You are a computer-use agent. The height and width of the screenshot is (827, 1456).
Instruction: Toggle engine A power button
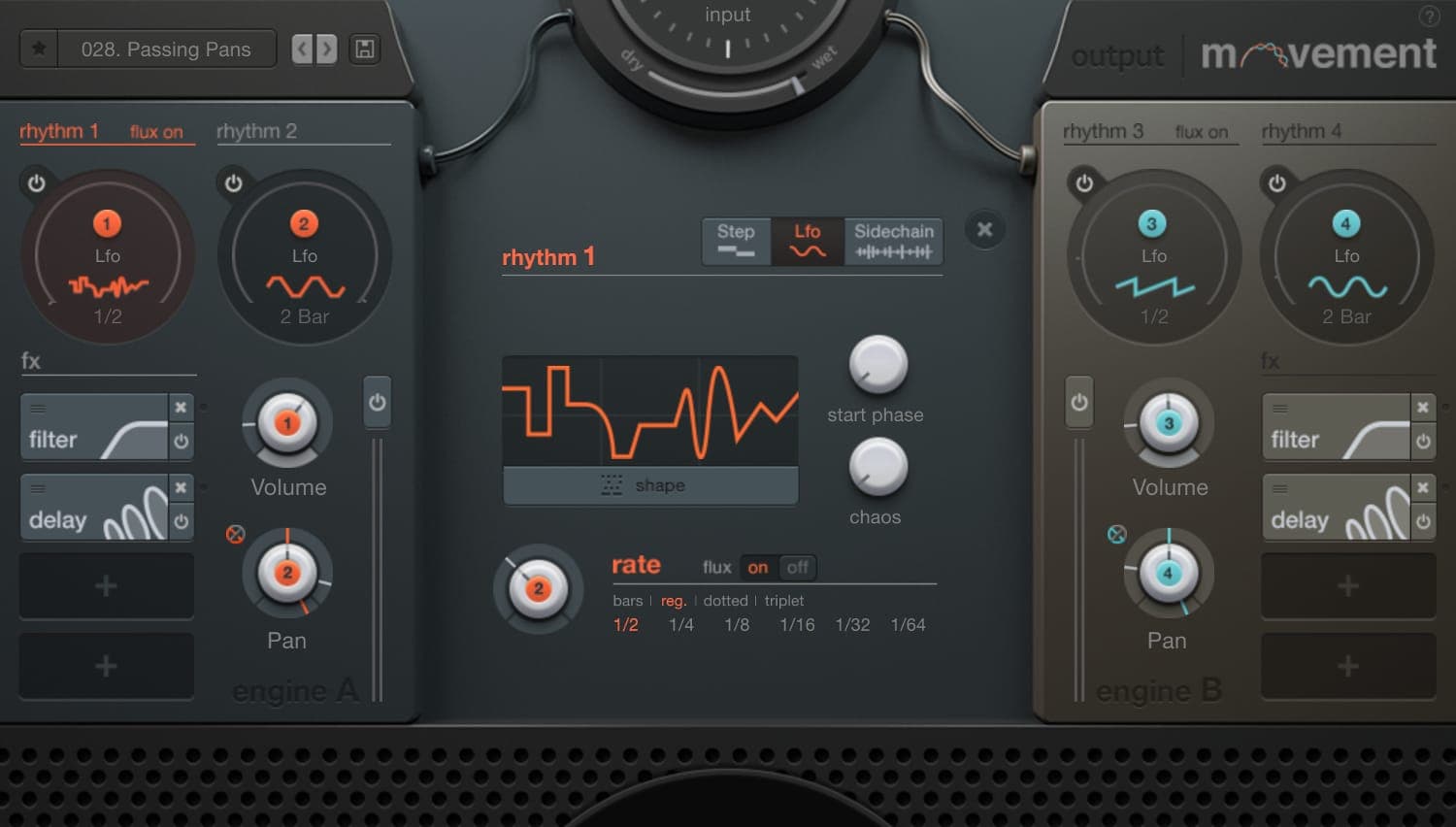[378, 402]
